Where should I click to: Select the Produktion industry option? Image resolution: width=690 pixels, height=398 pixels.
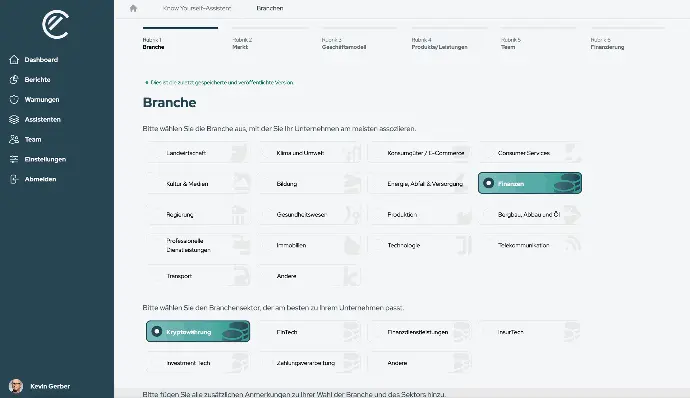(x=419, y=214)
